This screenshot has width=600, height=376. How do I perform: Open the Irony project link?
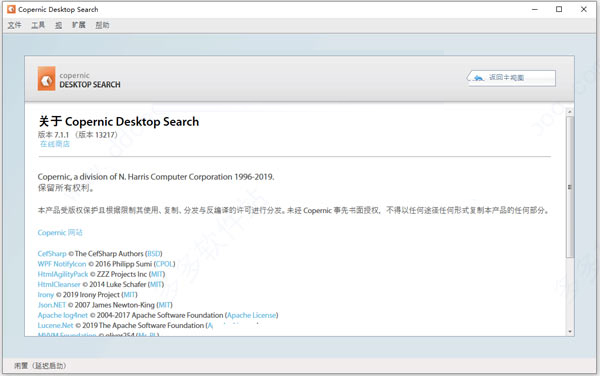pyautogui.click(x=46, y=295)
